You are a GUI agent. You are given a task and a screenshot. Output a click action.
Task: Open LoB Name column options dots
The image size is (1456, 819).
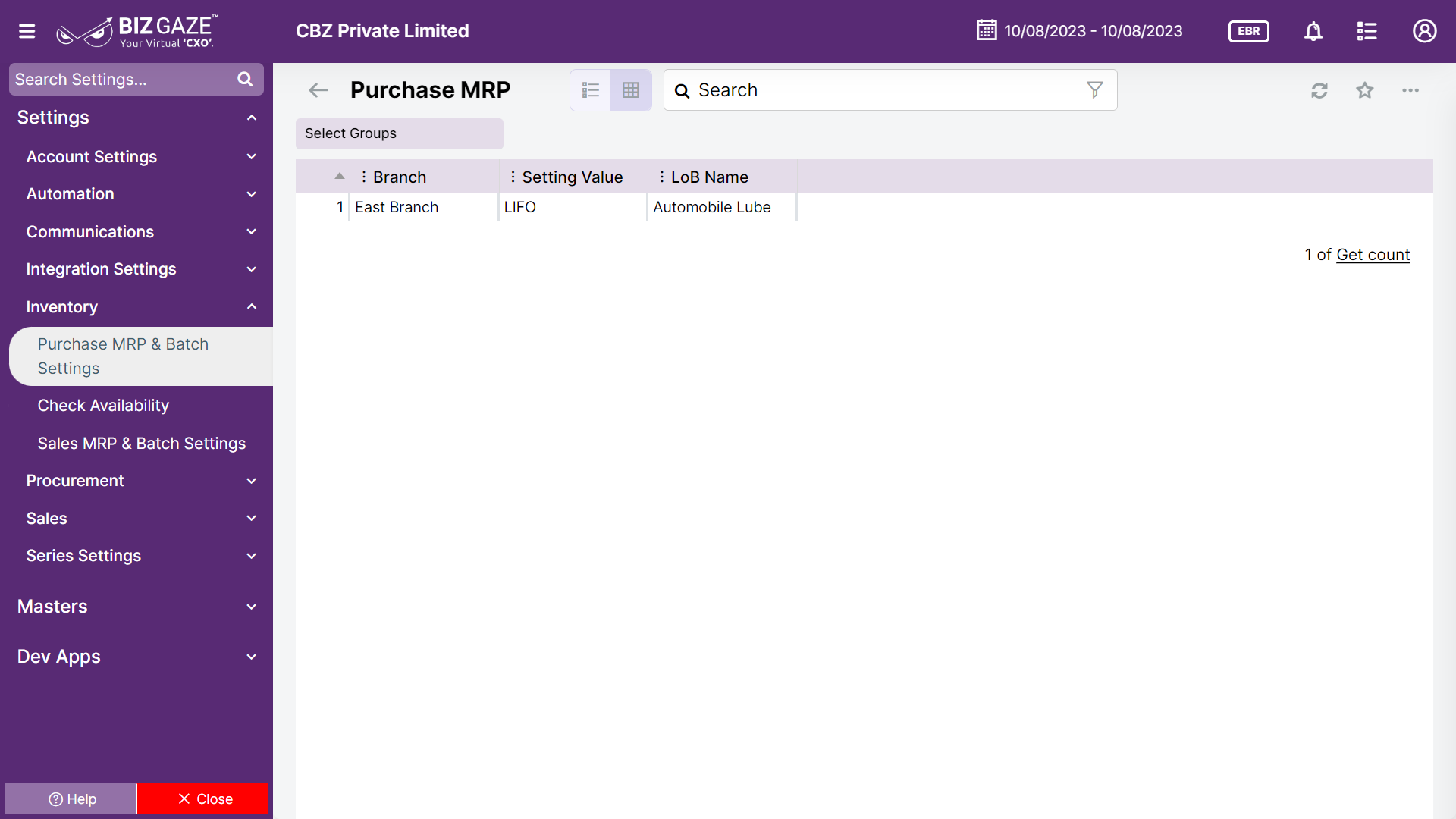pos(662,177)
